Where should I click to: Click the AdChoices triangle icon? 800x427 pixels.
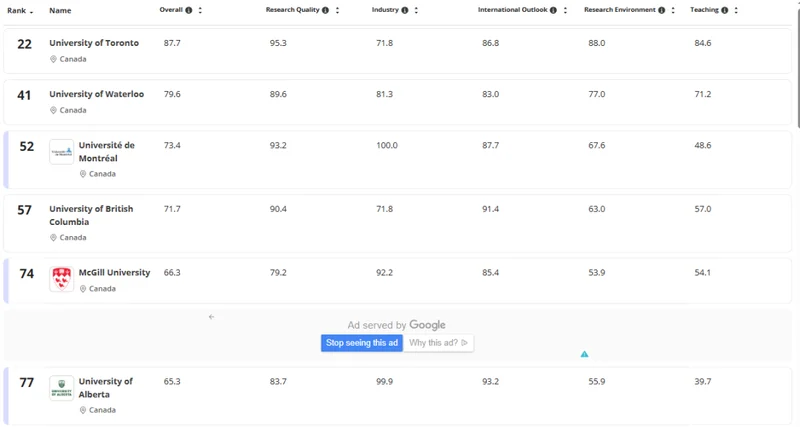(584, 354)
